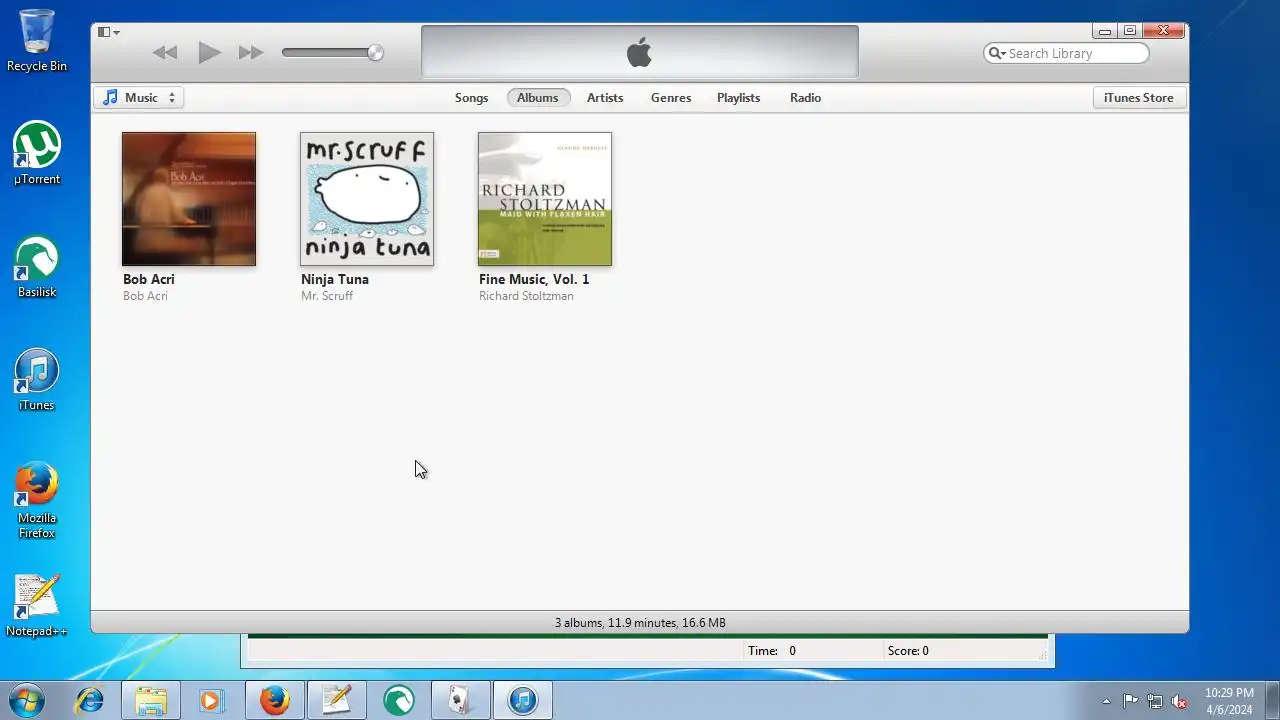
Task: Select the iTunes desktop shortcut
Action: tap(37, 380)
